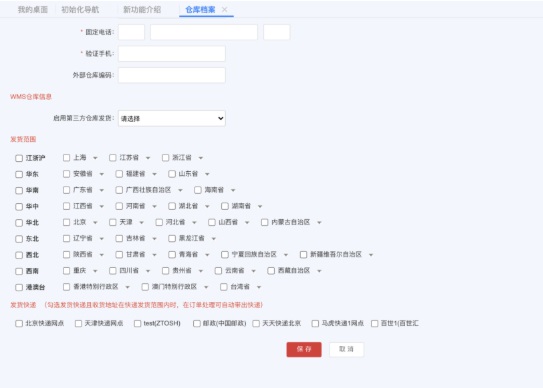Open the 启用第三方仓库发货 select box
The width and height of the screenshot is (543, 388).
point(172,118)
